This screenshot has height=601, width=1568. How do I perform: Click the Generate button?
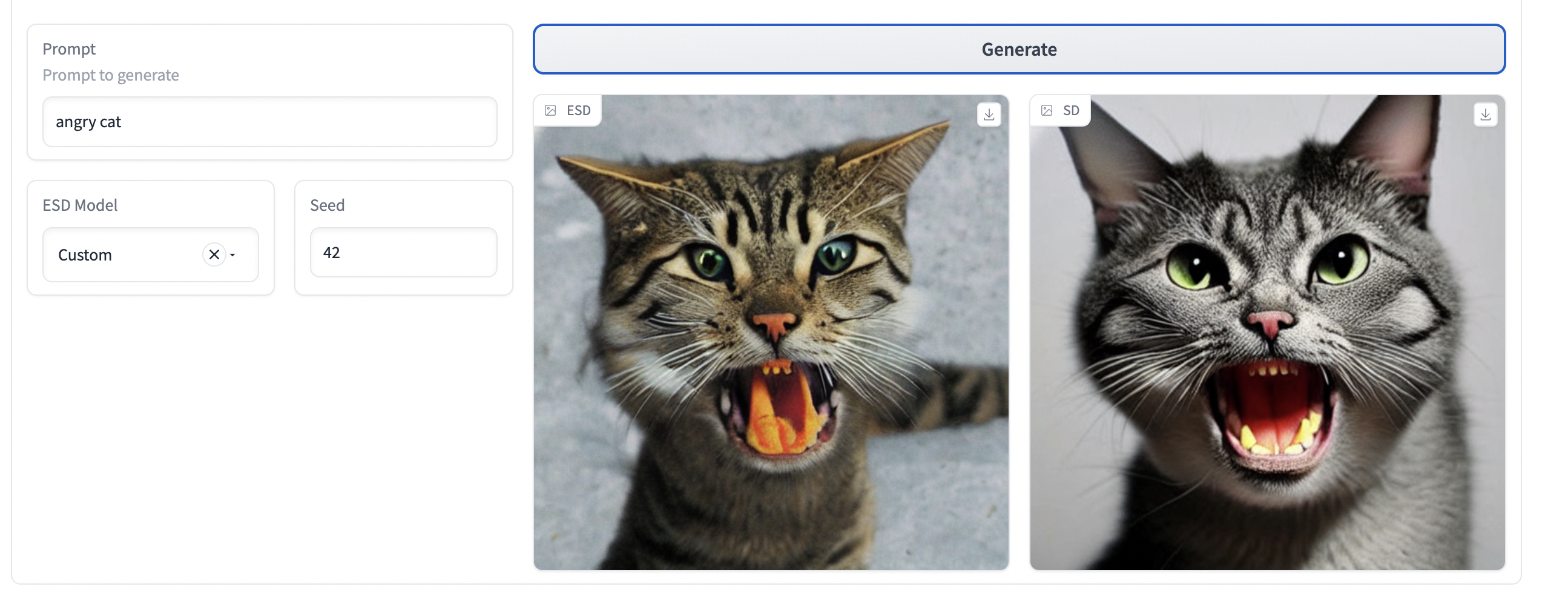pyautogui.click(x=1019, y=49)
